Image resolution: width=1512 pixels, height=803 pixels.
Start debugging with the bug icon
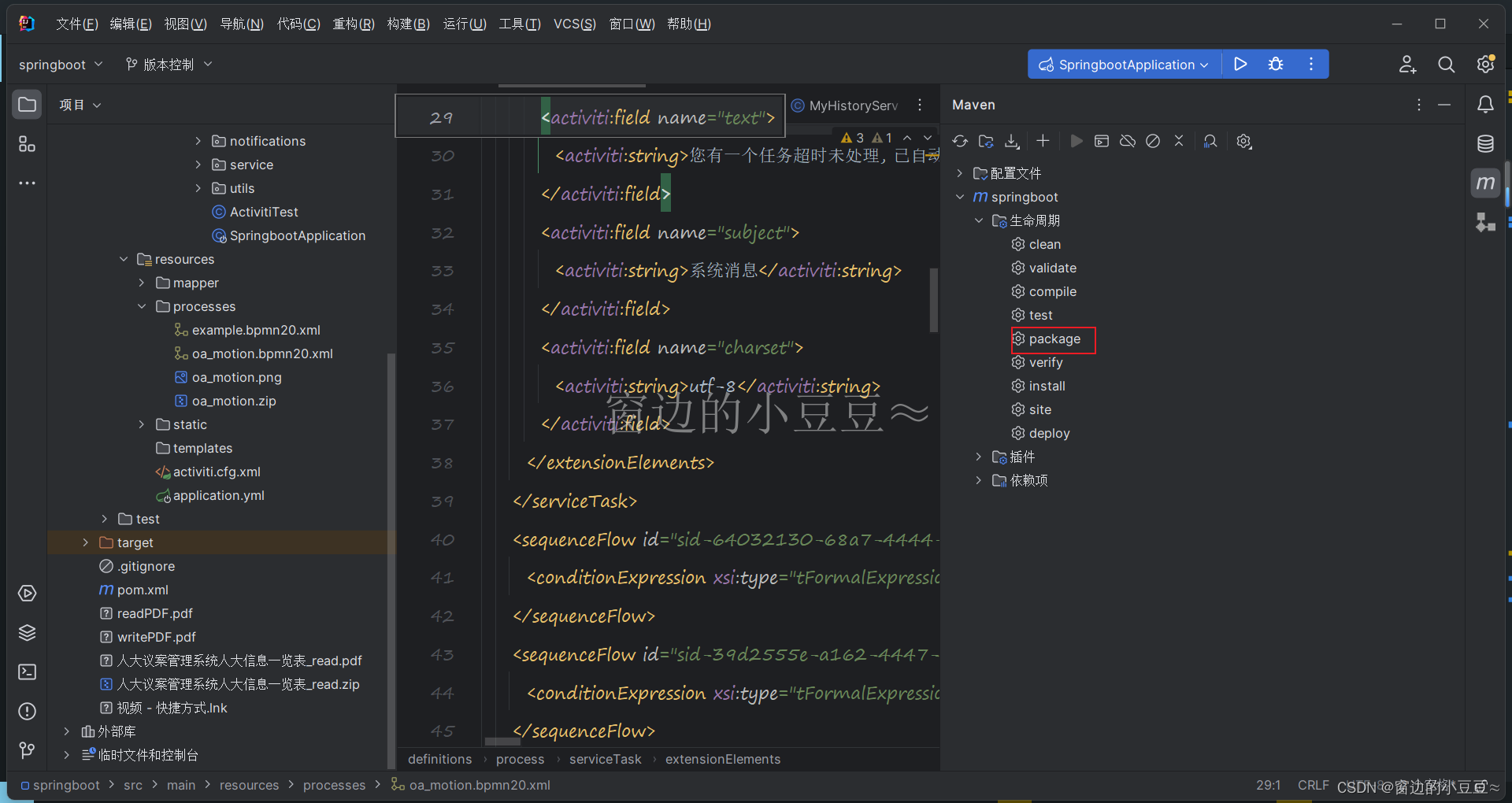(1276, 65)
